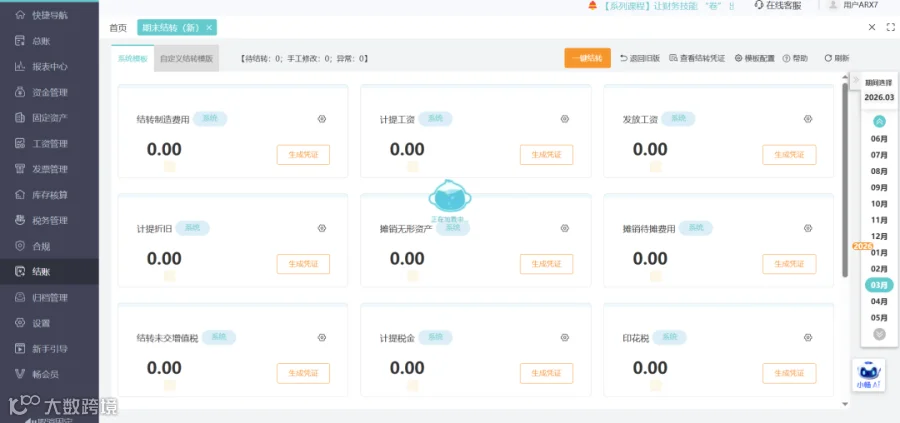This screenshot has width=900, height=423.
Task: Open settings gear on 摊销无形资产 card
Action: (x=565, y=228)
